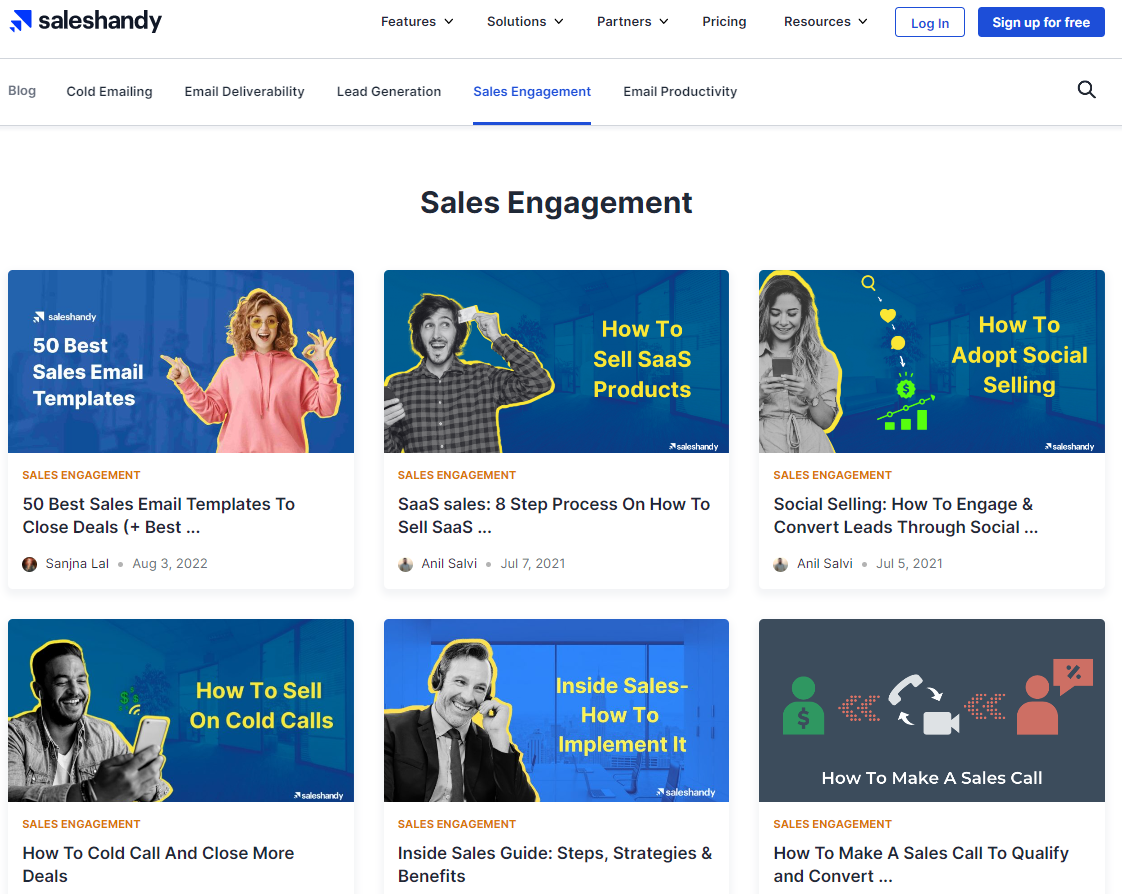Click Anil Salvi name on Social Selling post
The image size is (1122, 894).
(x=825, y=564)
